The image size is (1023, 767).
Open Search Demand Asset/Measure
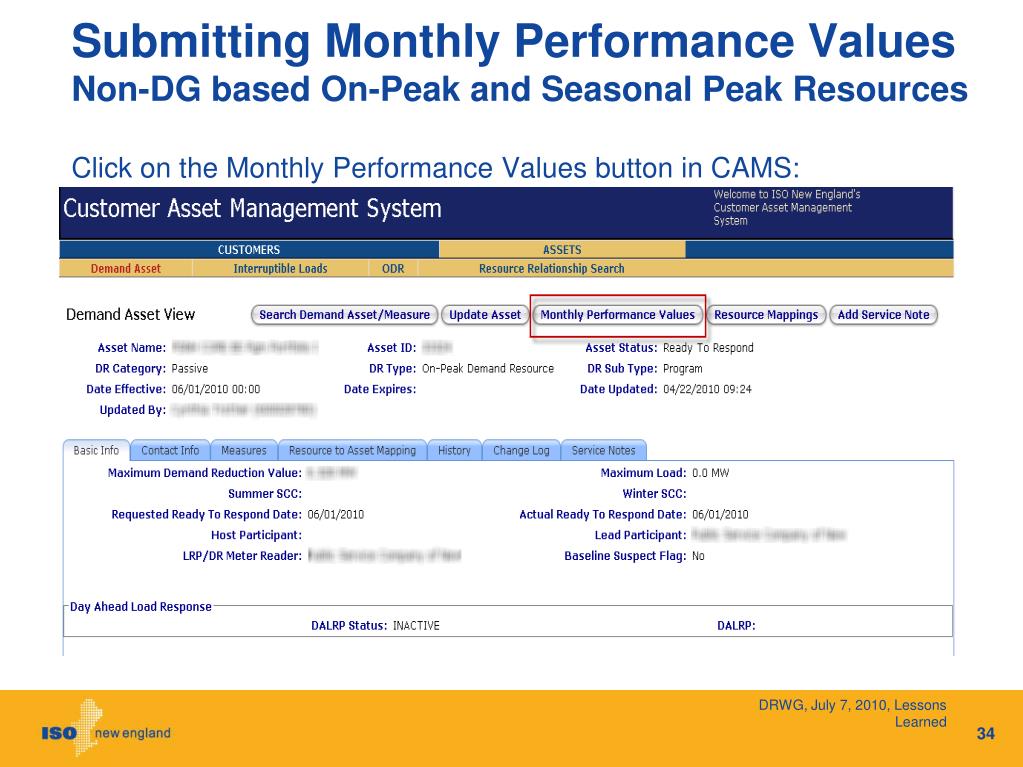tap(344, 315)
